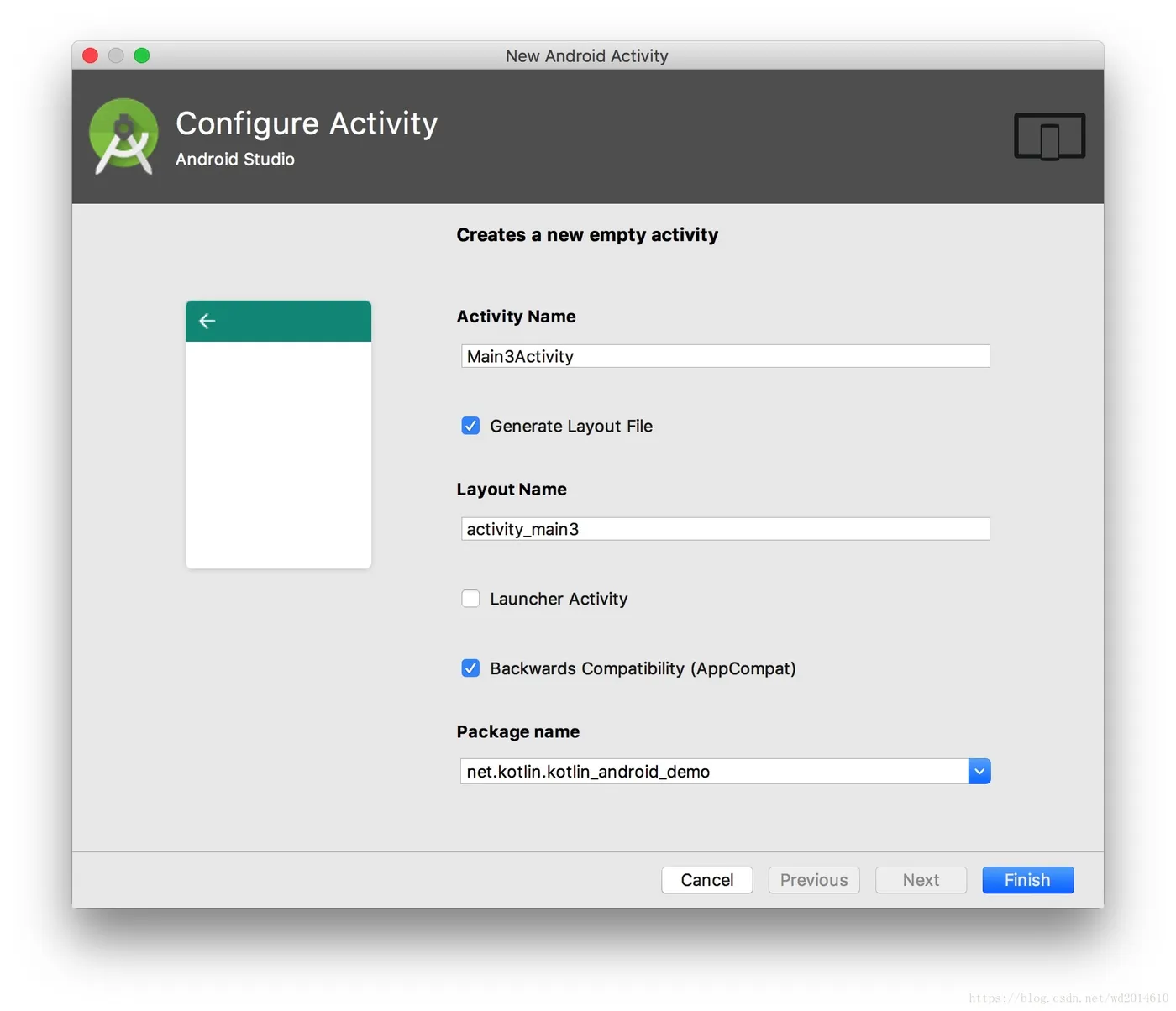
Task: Click the green zoom window button
Action: [x=142, y=55]
